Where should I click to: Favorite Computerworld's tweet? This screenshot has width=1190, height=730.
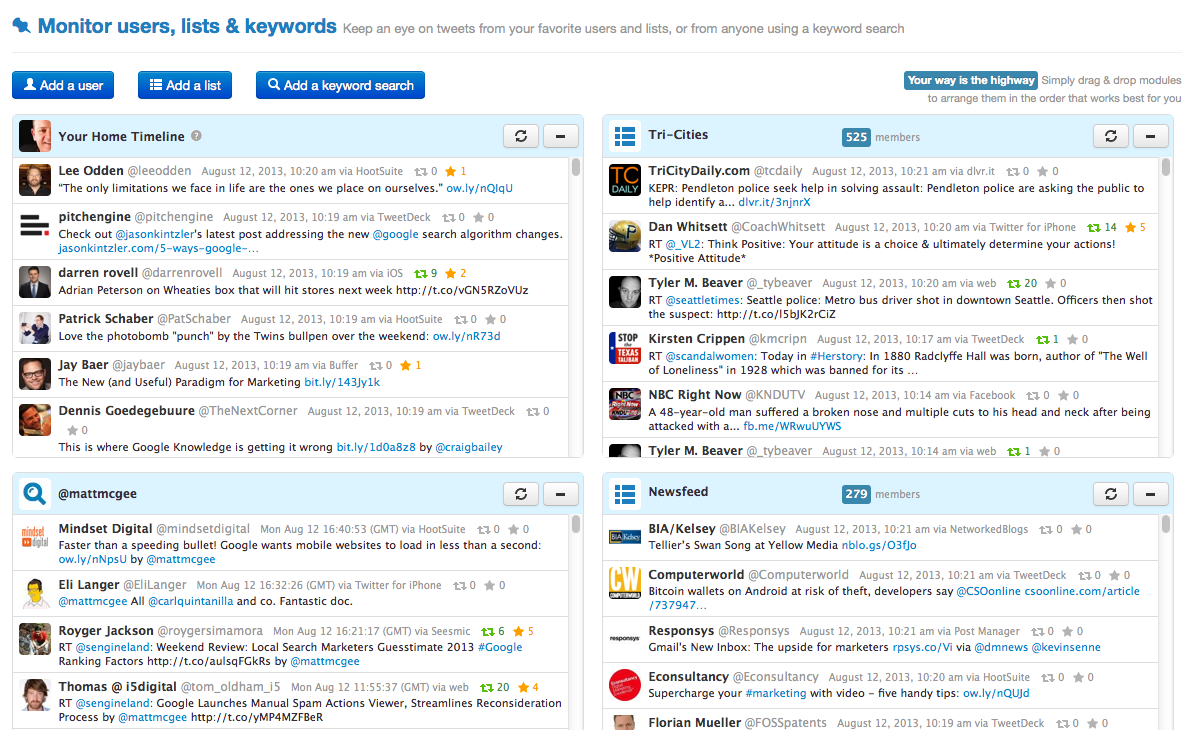coord(1115,576)
